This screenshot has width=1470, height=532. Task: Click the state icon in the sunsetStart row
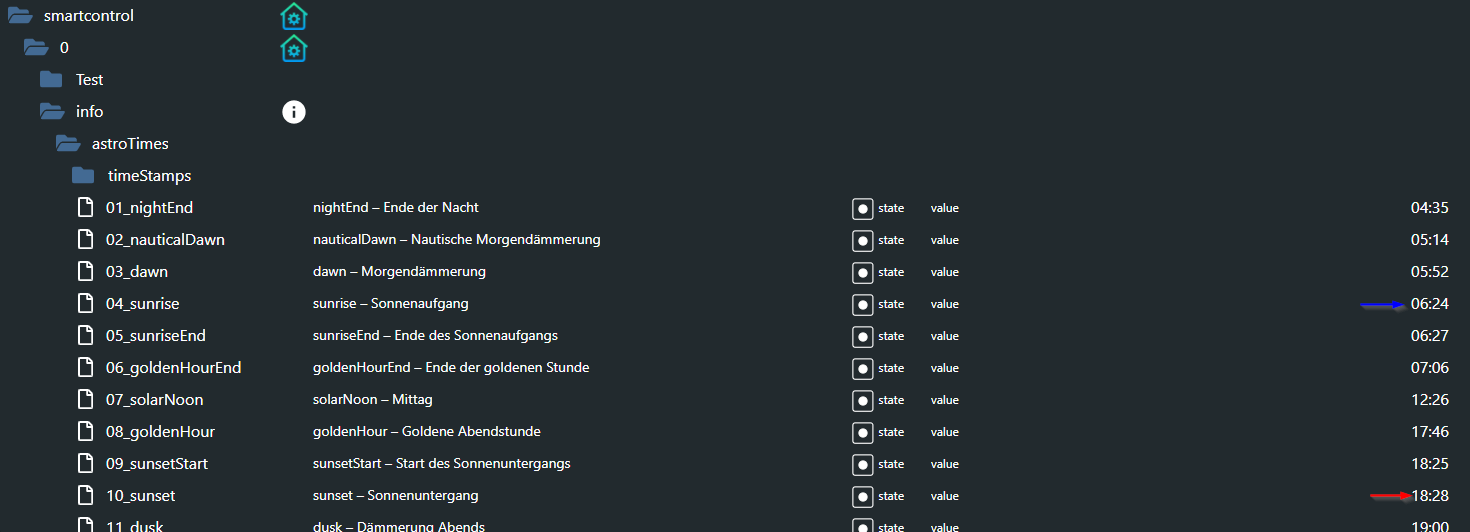pyautogui.click(x=863, y=465)
